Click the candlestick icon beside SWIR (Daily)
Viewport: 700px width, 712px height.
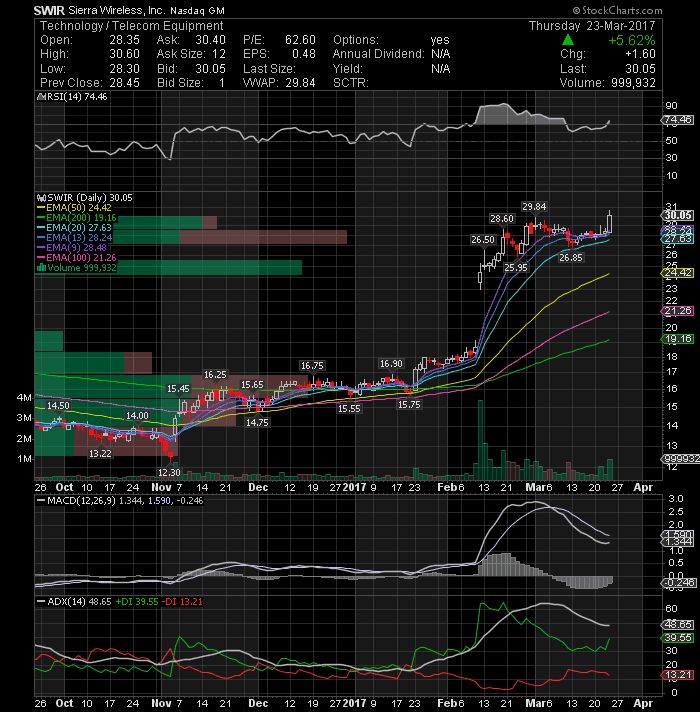[41, 198]
